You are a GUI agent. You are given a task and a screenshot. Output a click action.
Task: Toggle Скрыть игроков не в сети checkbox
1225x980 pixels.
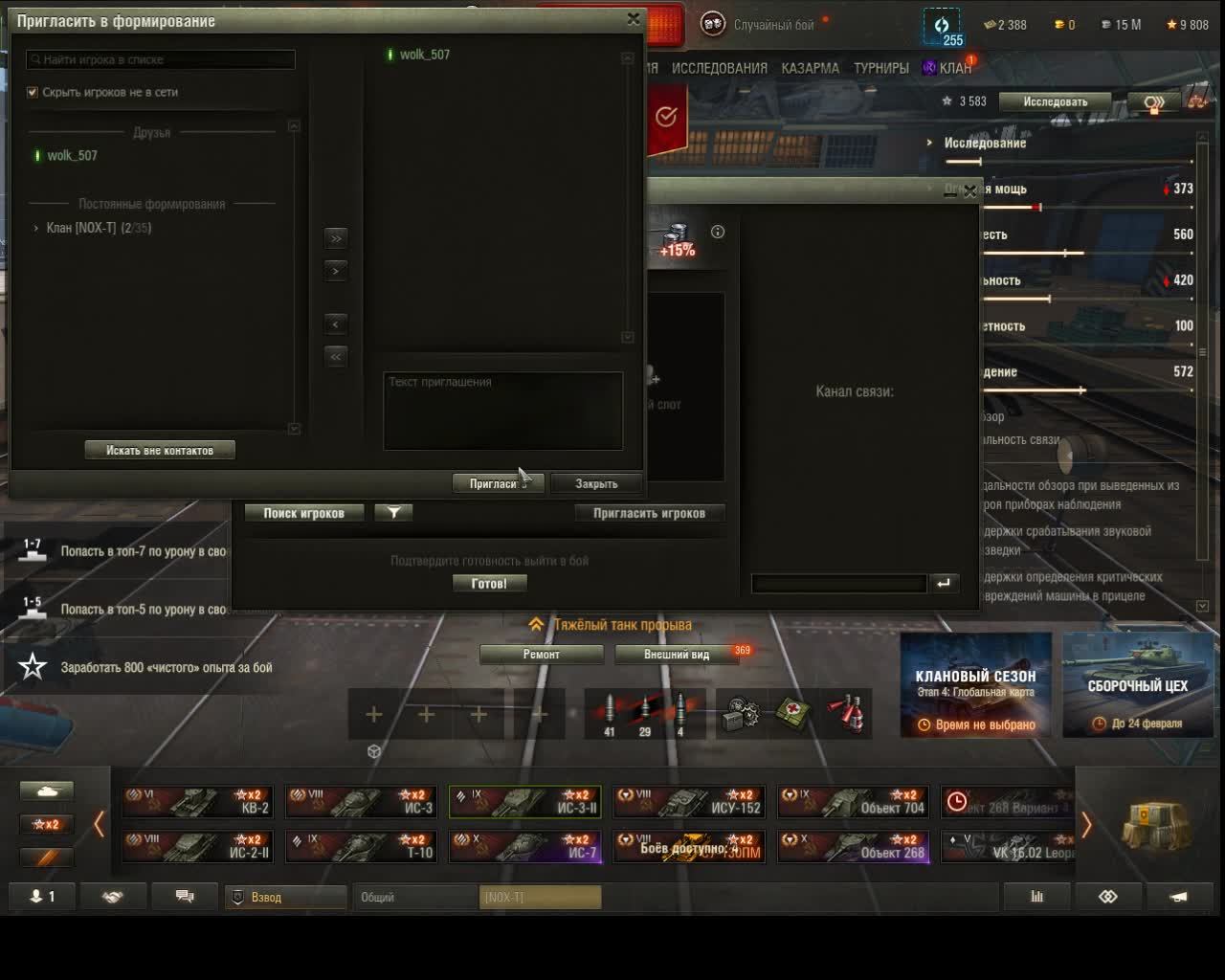pyautogui.click(x=33, y=92)
